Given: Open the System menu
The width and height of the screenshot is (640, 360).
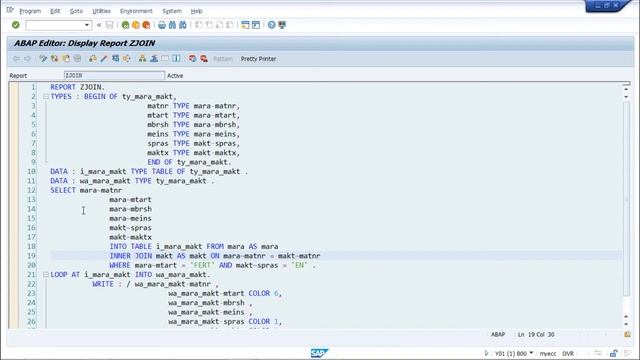Looking at the screenshot, I should (x=172, y=11).
